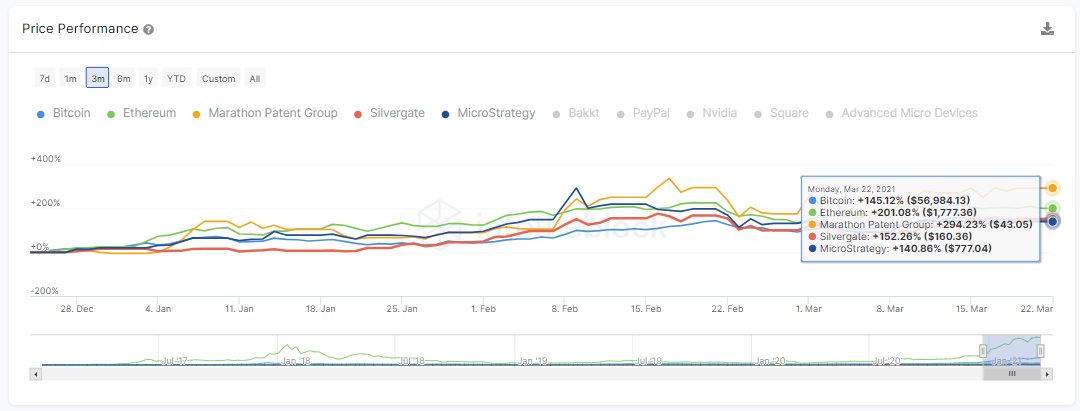This screenshot has height=411, width=1080.
Task: Click the right navigator range handle
Action: [1040, 351]
